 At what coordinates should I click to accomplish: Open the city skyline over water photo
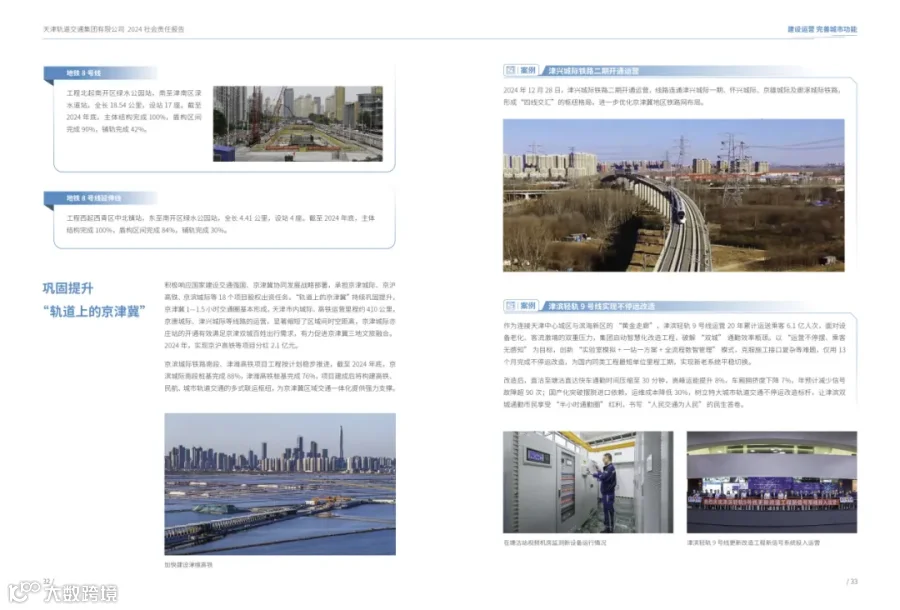[x=280, y=484]
